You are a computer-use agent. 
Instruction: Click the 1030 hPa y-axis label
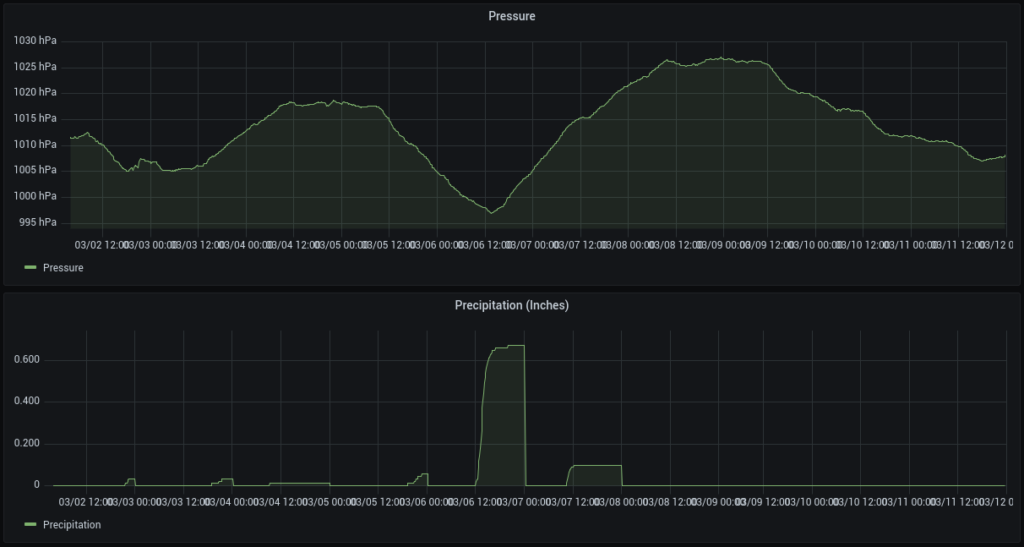click(35, 41)
